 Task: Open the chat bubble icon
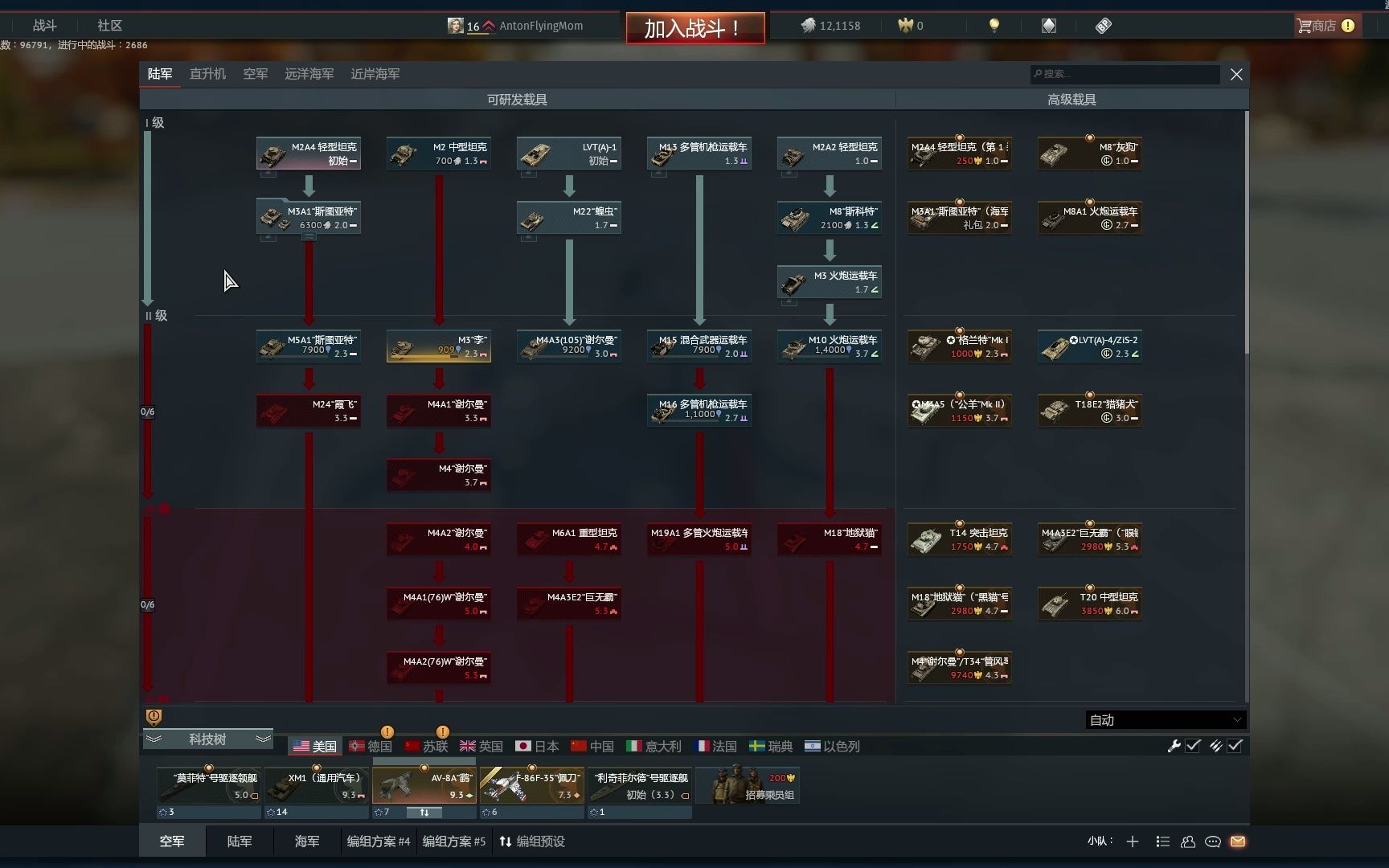(x=1213, y=841)
